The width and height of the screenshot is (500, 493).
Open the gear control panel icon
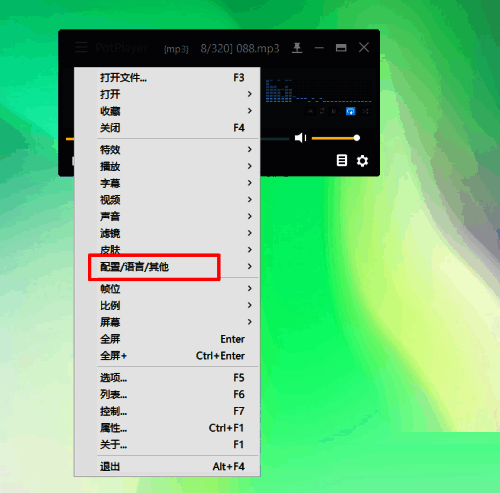tap(362, 161)
